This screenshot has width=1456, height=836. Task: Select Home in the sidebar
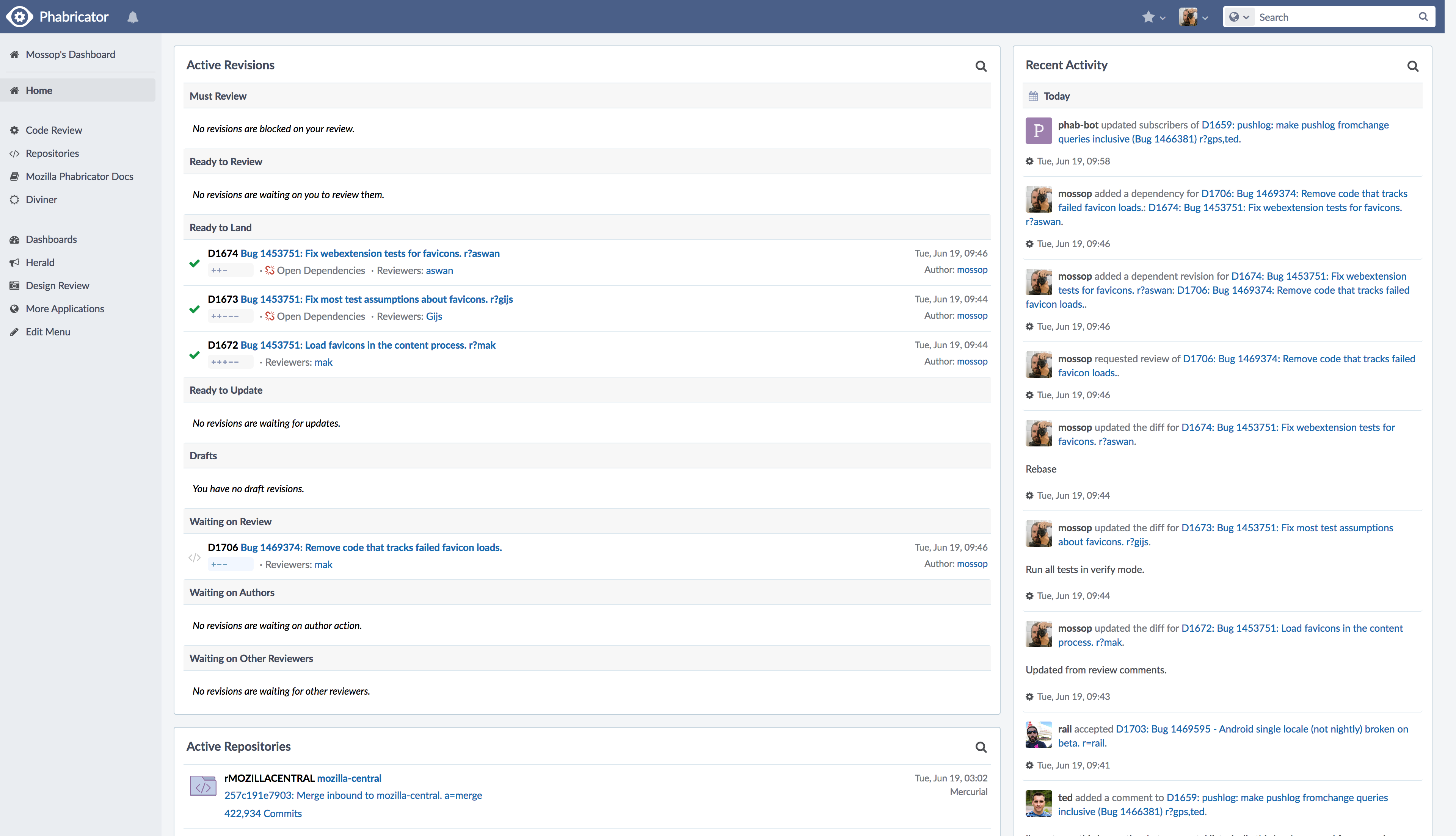77,90
